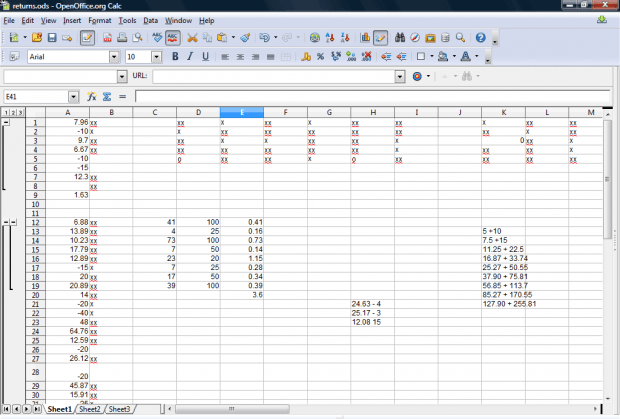The width and height of the screenshot is (620, 419).
Task: Toggle Underline formatting
Action: (x=205, y=57)
